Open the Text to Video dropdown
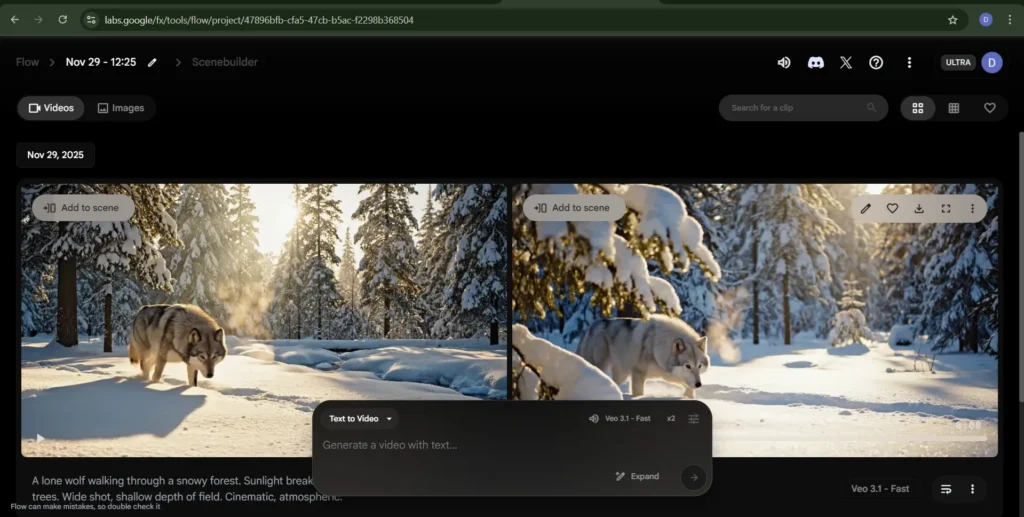 pos(361,418)
